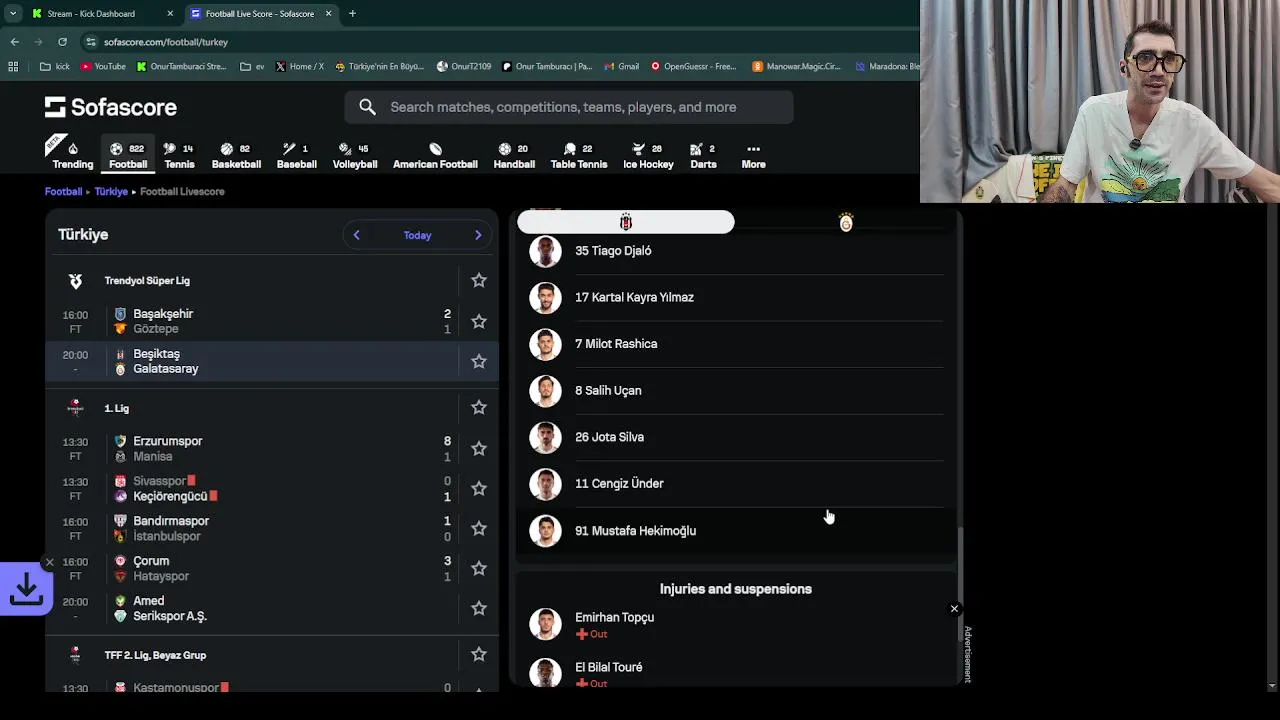1280x720 pixels.
Task: Reload the current page
Action: (x=62, y=42)
